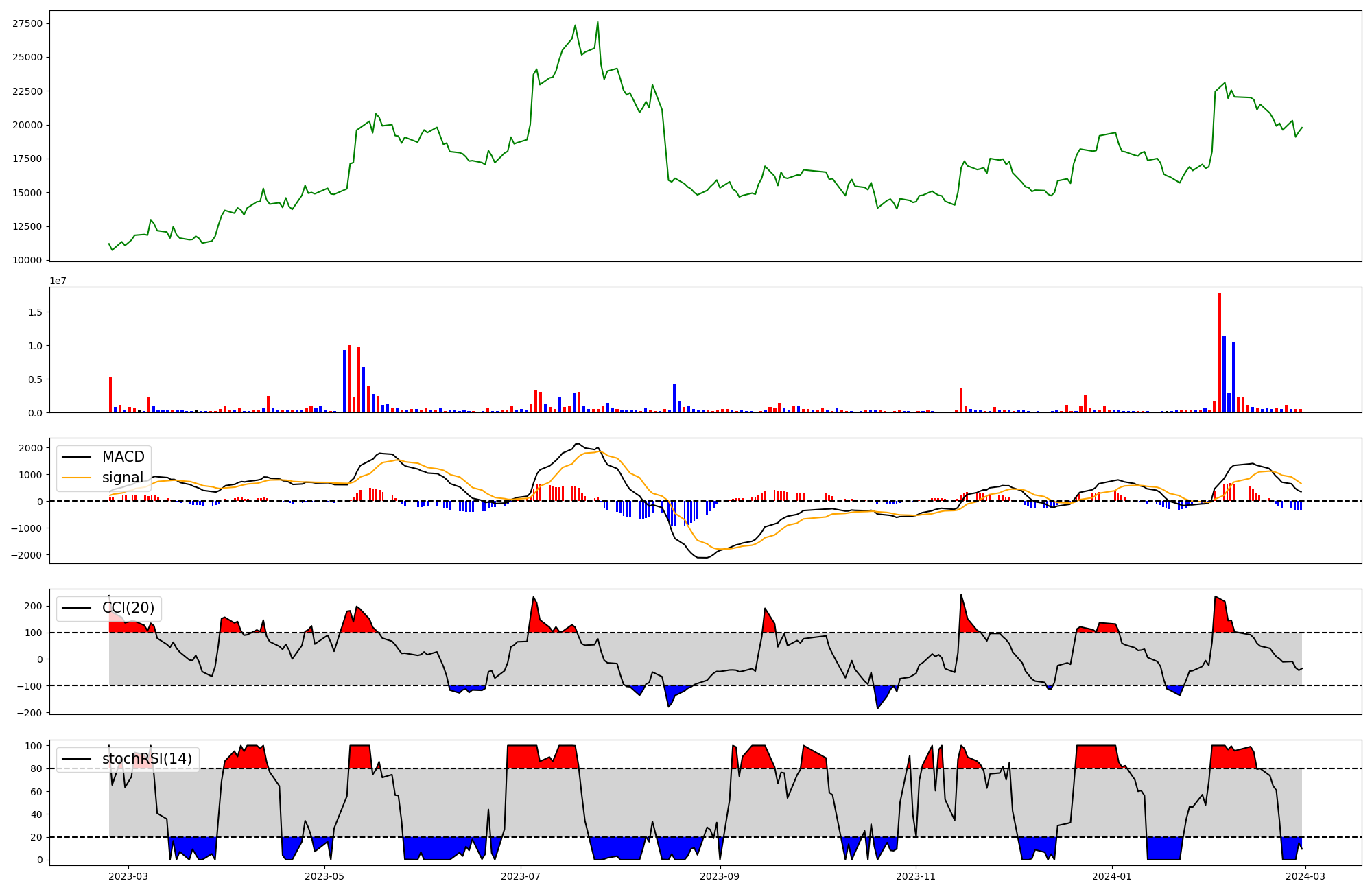Click the 1e7 exponent label on volume chart
Viewport: 1372px width, 892px height.
click(58, 281)
